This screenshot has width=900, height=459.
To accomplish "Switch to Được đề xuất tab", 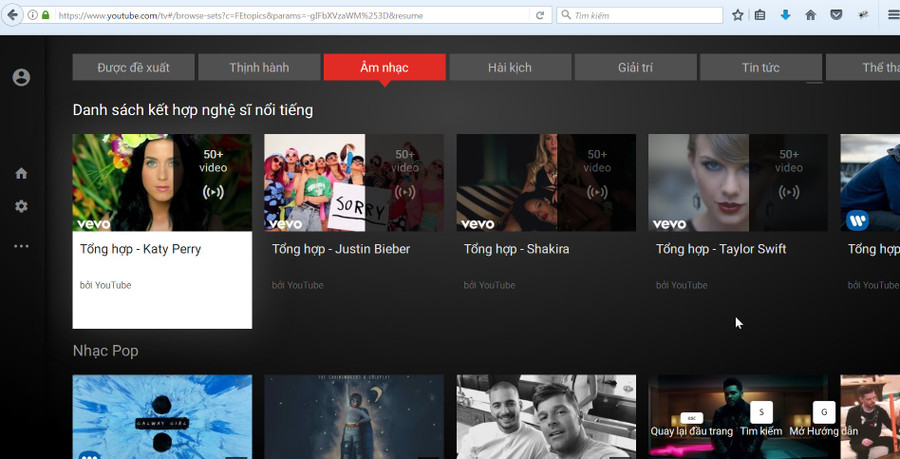I will pos(133,67).
